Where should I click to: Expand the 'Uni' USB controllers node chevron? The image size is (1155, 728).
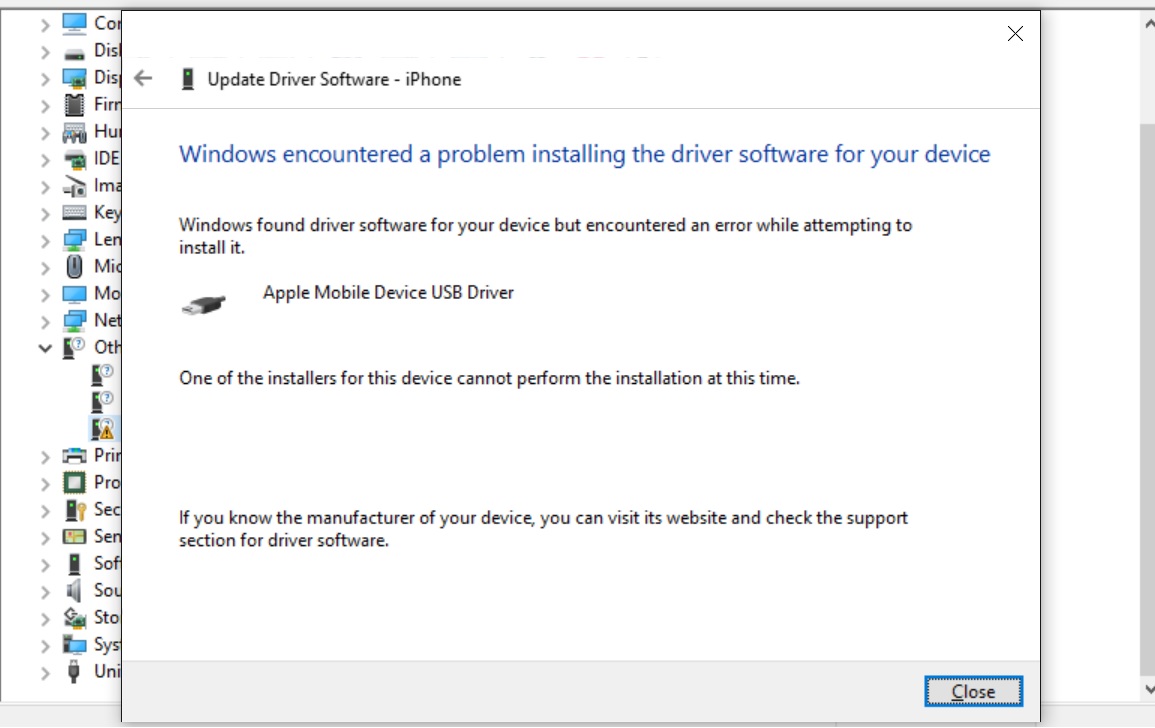tap(45, 673)
